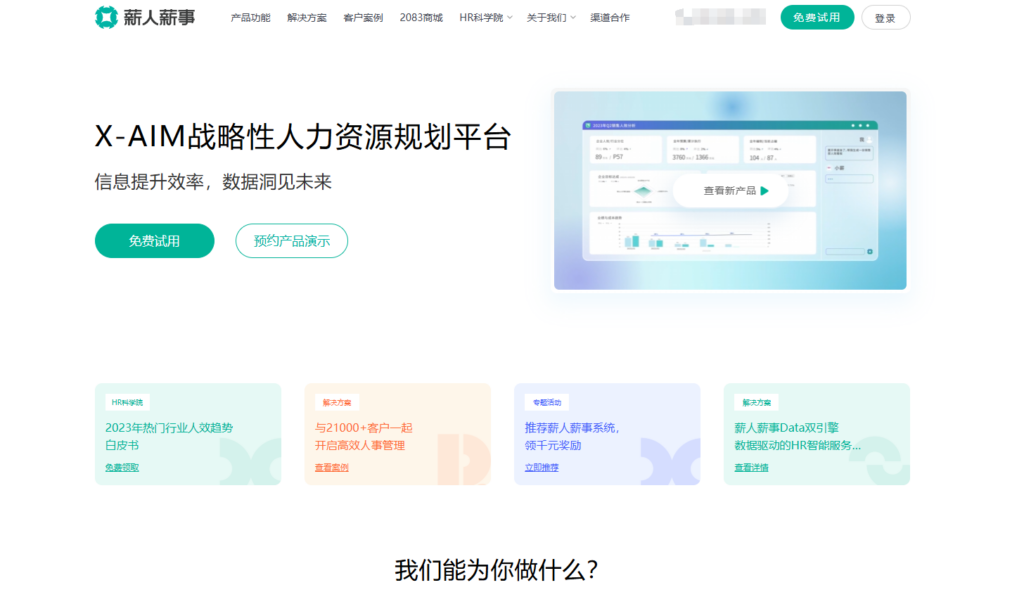Click the 薪人薪事 logo icon

click(104, 17)
